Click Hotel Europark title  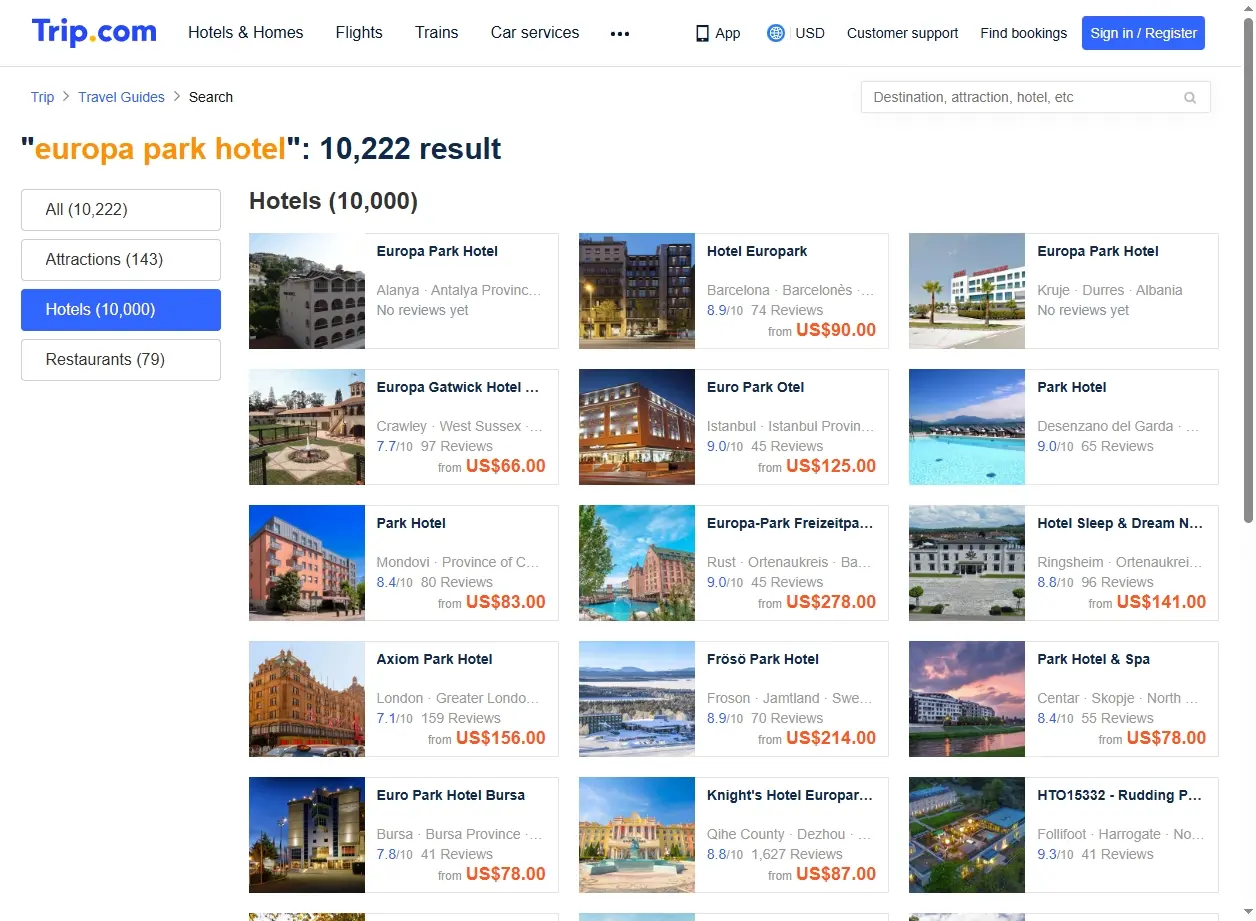pyautogui.click(x=757, y=251)
